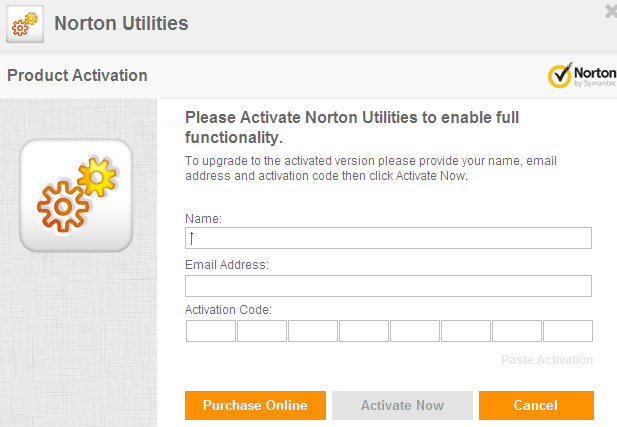Click the Norton Utilities title text

pyautogui.click(x=121, y=23)
